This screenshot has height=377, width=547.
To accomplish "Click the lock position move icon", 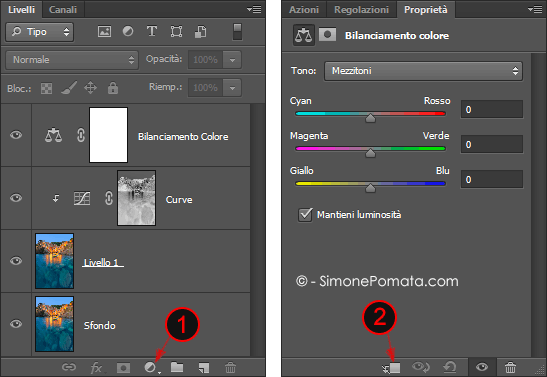I will 90,88.
